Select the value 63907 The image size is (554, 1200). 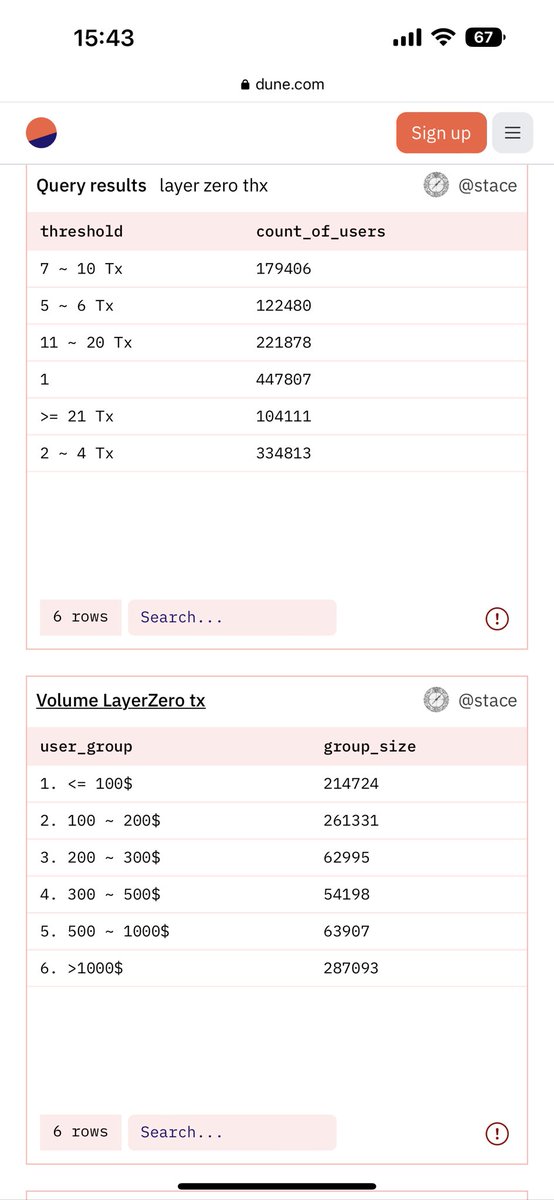[347, 931]
